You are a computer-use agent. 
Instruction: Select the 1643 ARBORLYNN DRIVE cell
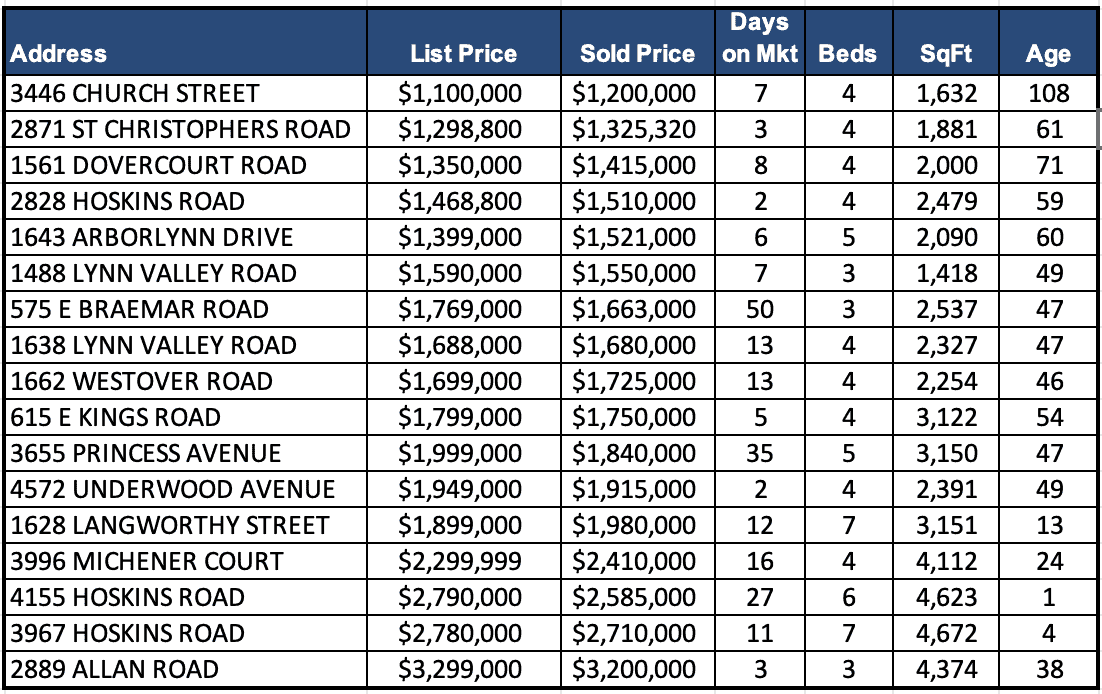(152, 238)
